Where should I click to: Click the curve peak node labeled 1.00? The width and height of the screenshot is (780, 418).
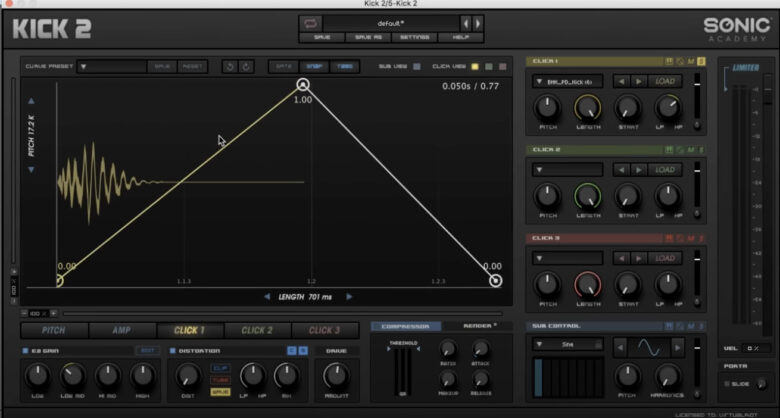point(303,85)
